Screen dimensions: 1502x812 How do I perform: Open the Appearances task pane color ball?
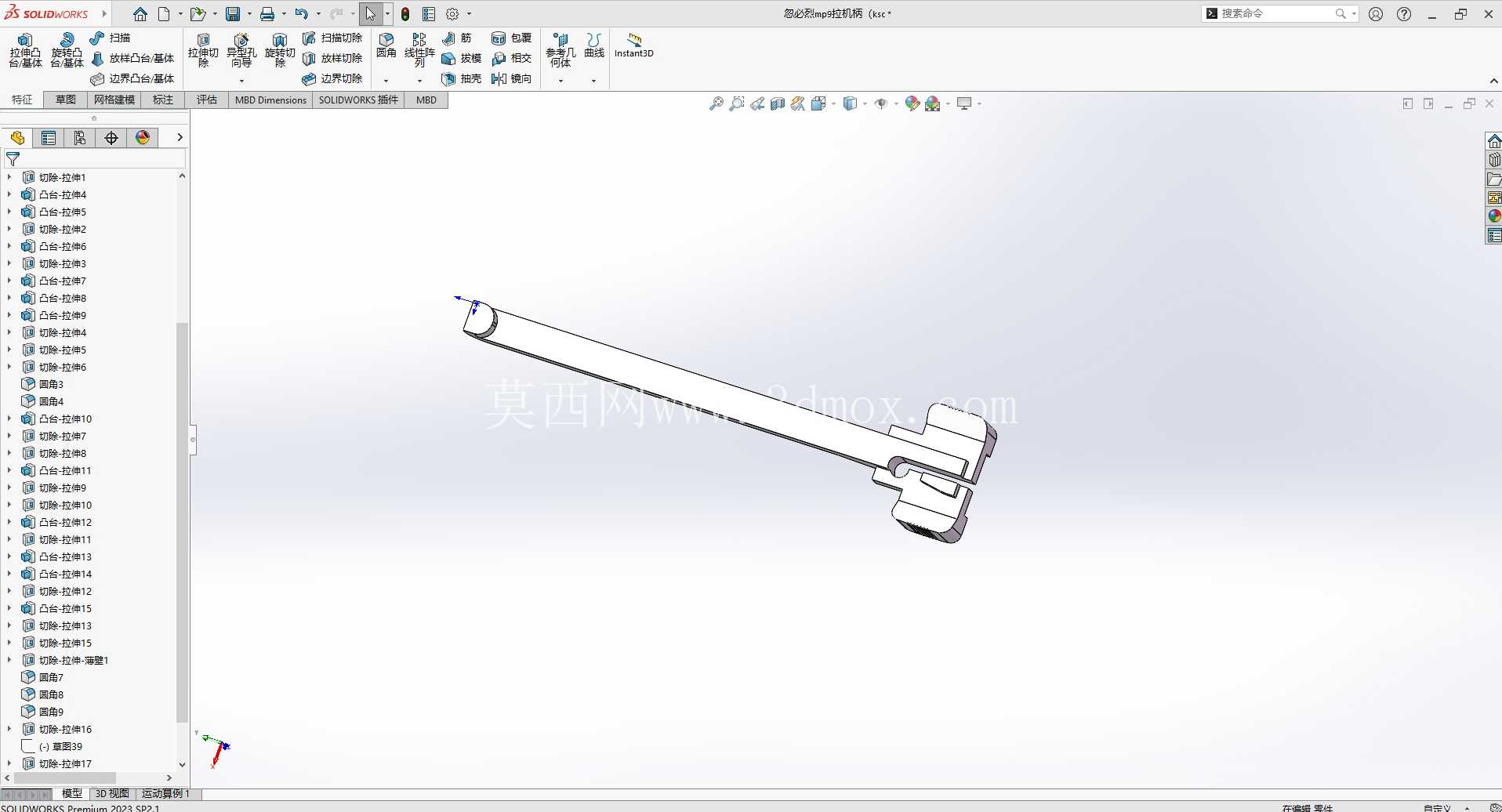click(1494, 216)
